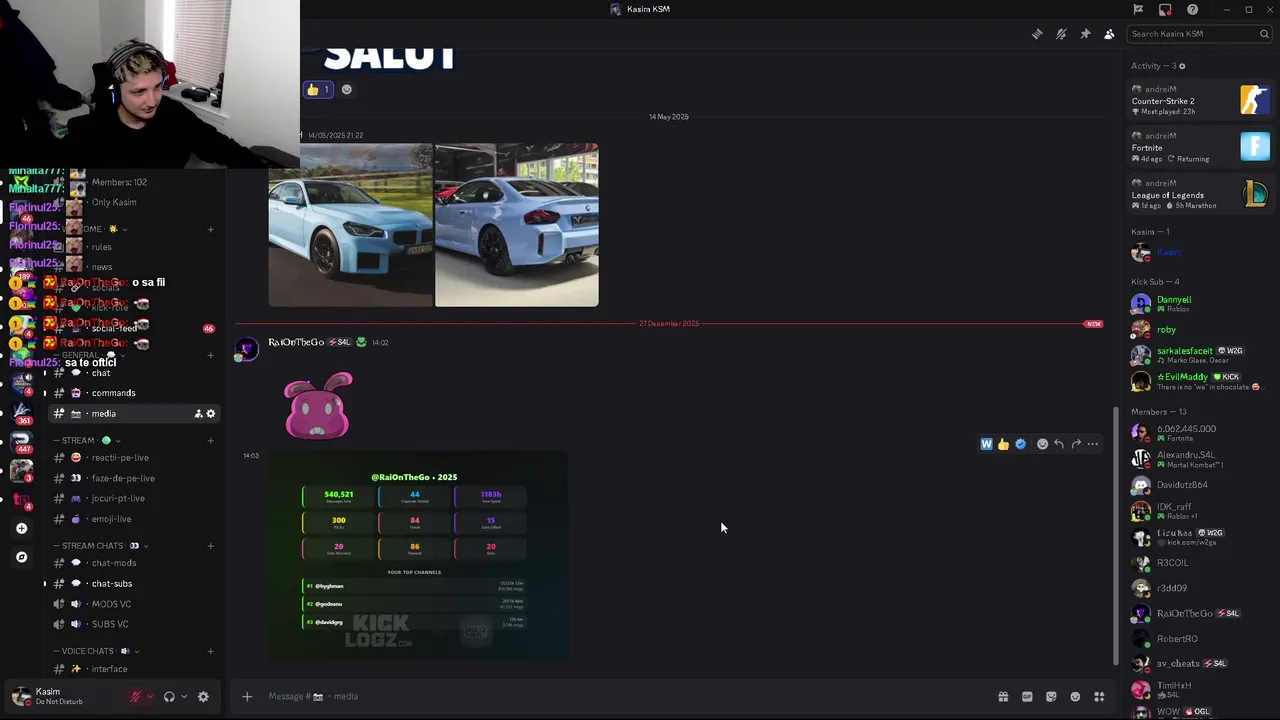Open more options for hovered message
Image resolution: width=1280 pixels, height=720 pixels.
pyautogui.click(x=1093, y=444)
